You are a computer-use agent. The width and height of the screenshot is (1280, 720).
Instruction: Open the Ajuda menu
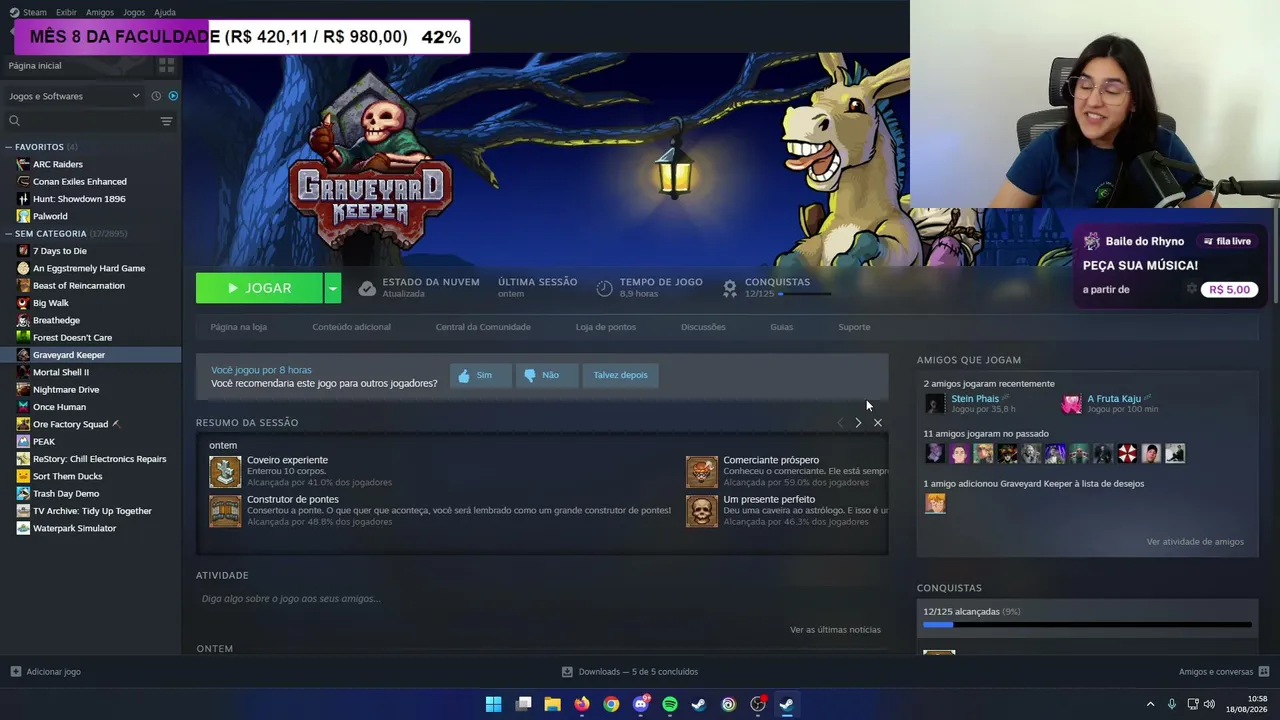(165, 12)
